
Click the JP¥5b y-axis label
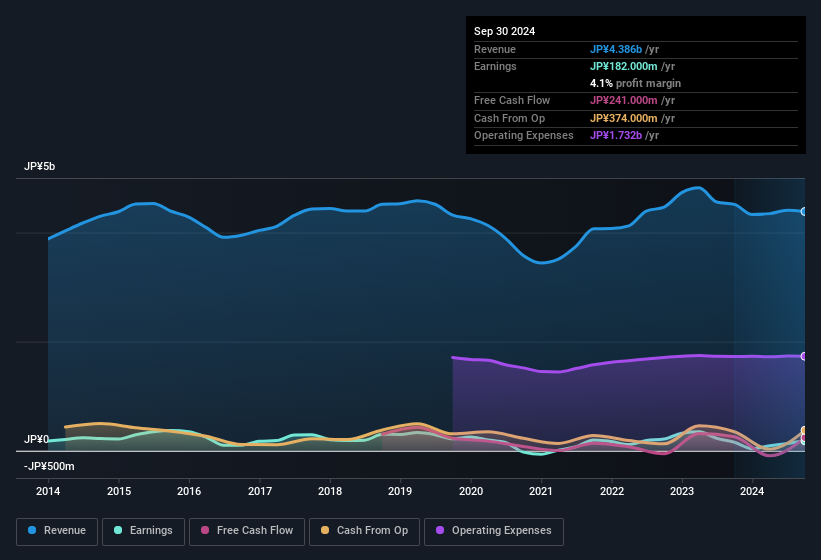coord(39,166)
